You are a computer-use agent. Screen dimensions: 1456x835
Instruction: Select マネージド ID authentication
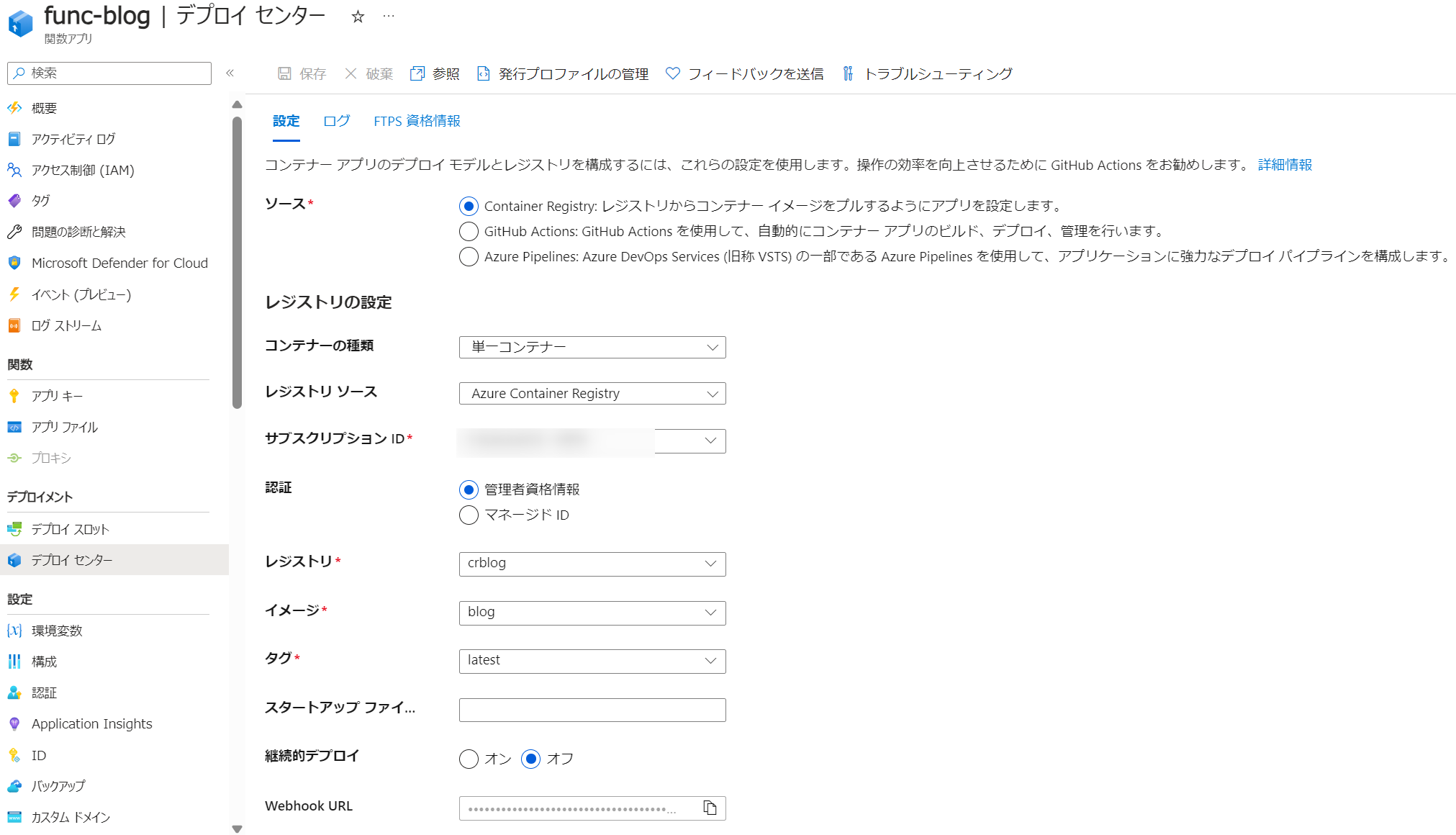(469, 515)
